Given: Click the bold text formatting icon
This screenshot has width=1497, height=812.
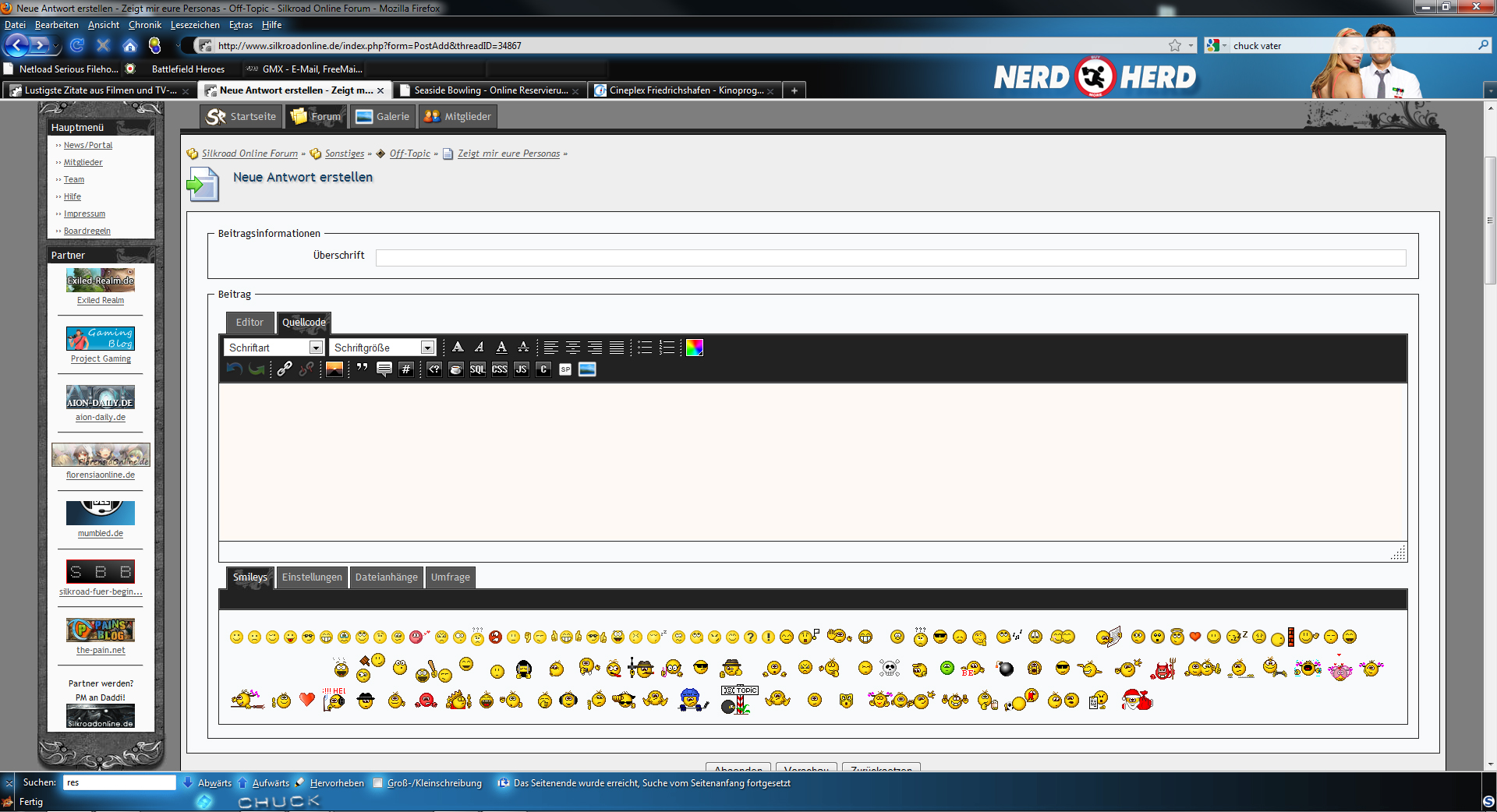Looking at the screenshot, I should (458, 348).
